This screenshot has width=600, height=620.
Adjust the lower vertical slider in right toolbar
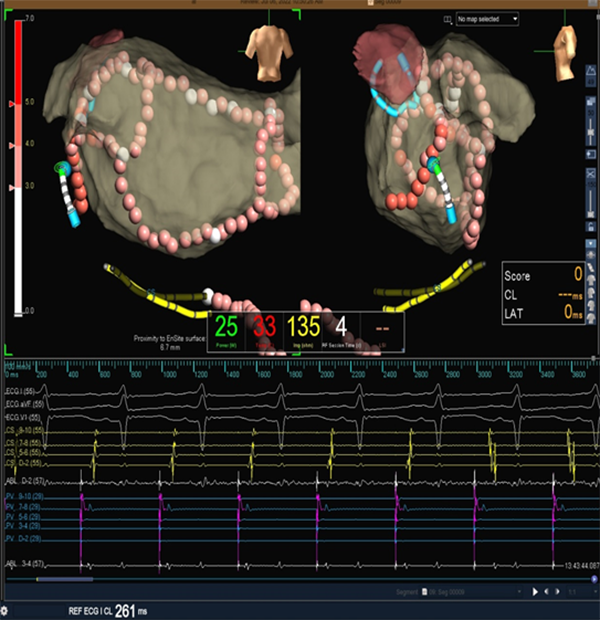591,214
